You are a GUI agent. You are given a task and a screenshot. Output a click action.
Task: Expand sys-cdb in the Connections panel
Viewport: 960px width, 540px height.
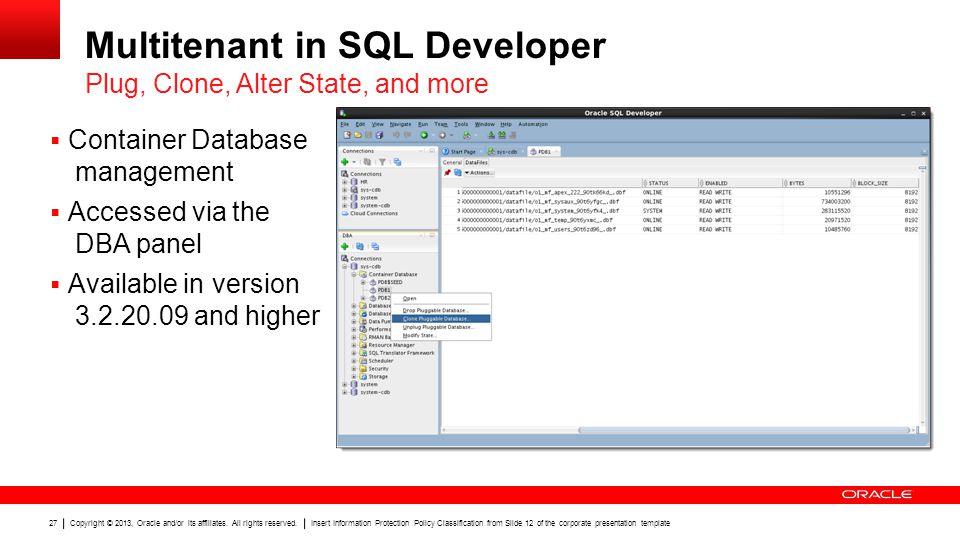coord(345,190)
